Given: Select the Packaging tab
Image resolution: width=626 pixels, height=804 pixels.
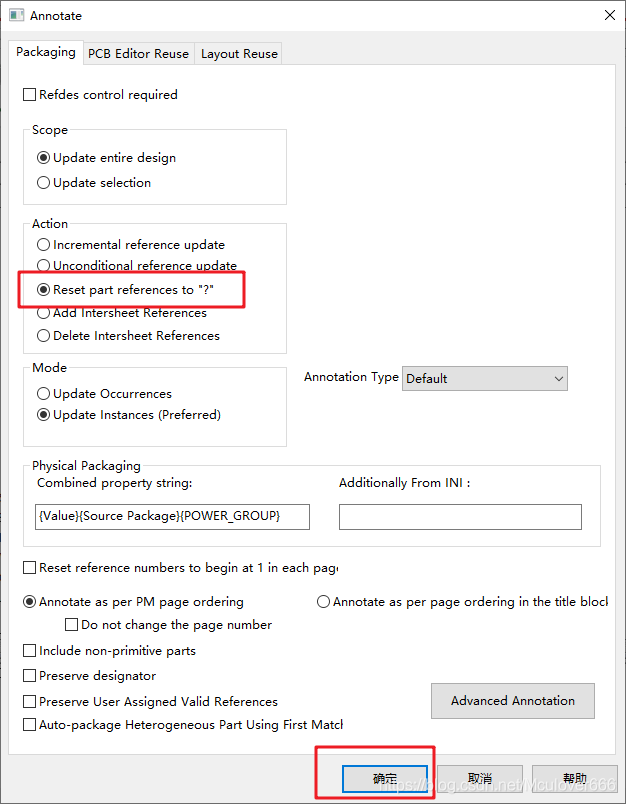Looking at the screenshot, I should click(46, 52).
